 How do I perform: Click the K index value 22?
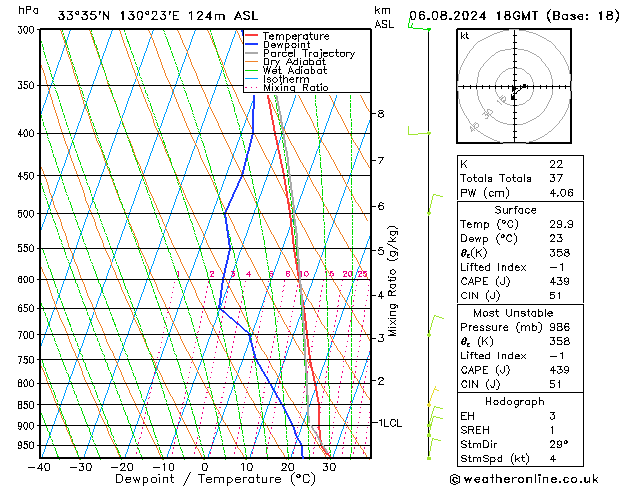(556, 164)
